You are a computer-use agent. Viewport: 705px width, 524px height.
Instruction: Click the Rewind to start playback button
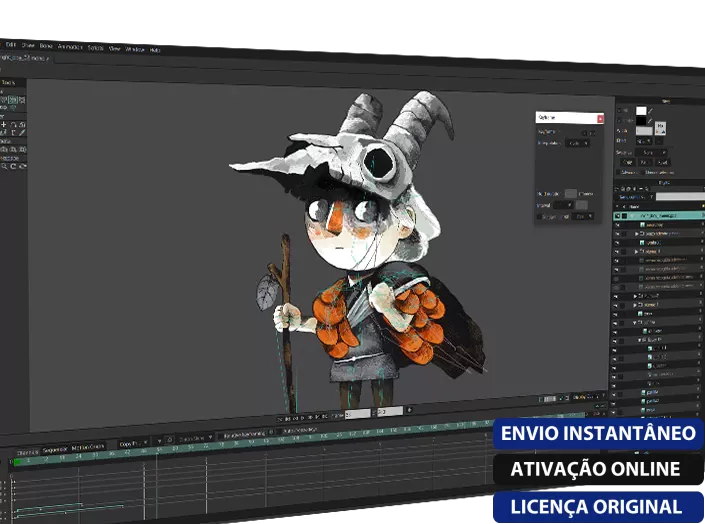(280, 419)
